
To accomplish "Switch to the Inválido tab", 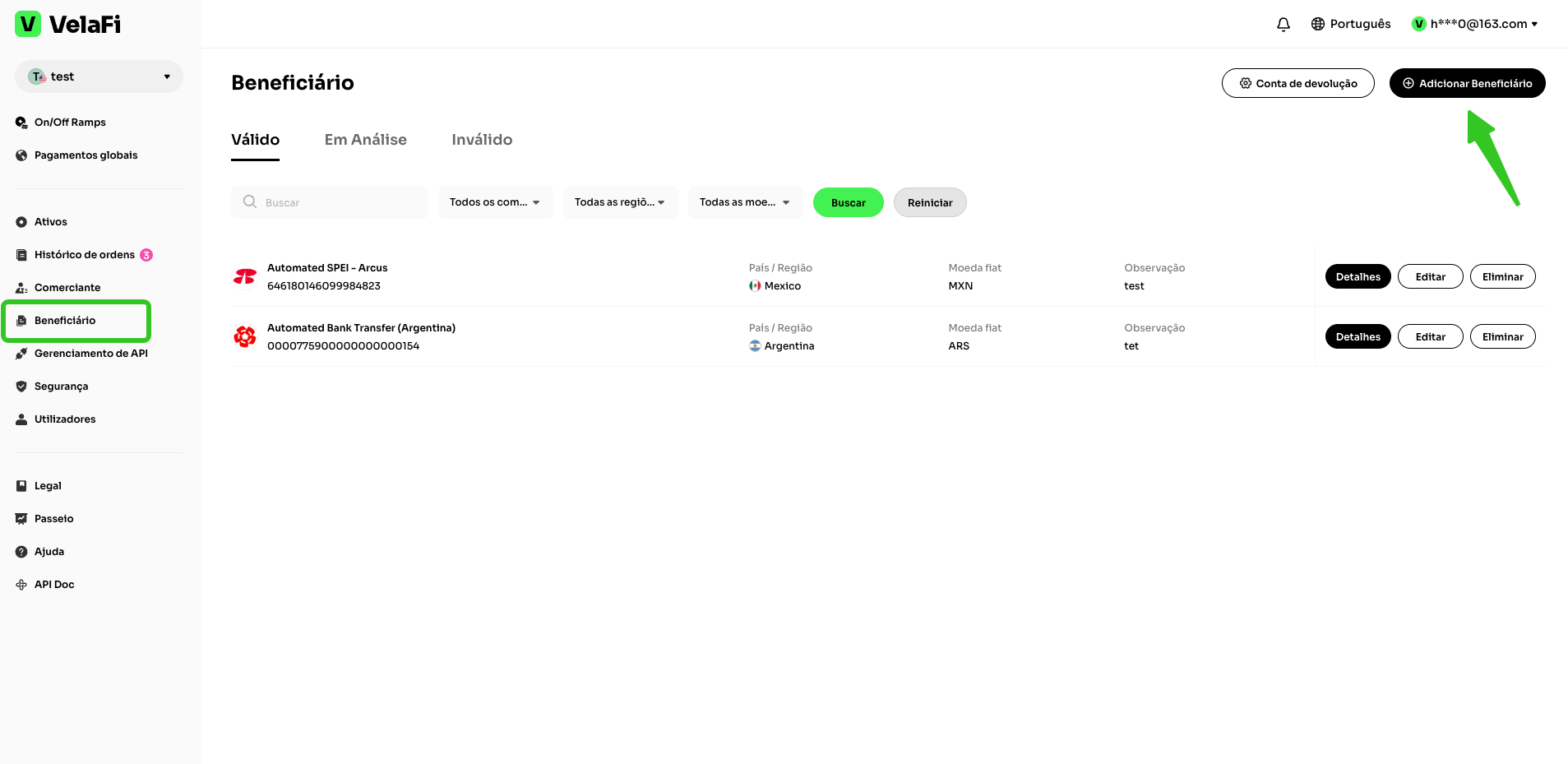I will [x=482, y=140].
